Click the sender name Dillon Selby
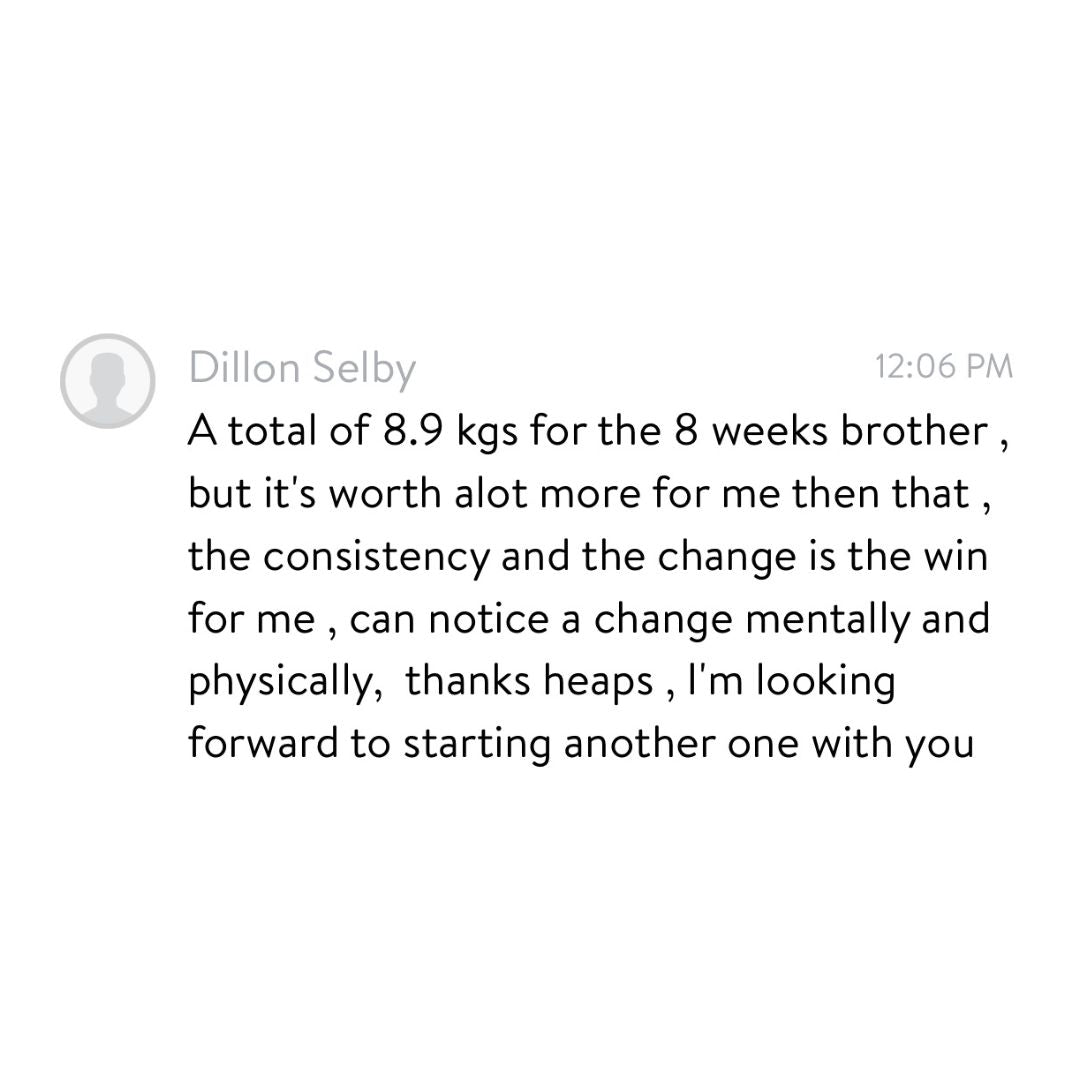This screenshot has height=1080, width=1080. tap(302, 368)
